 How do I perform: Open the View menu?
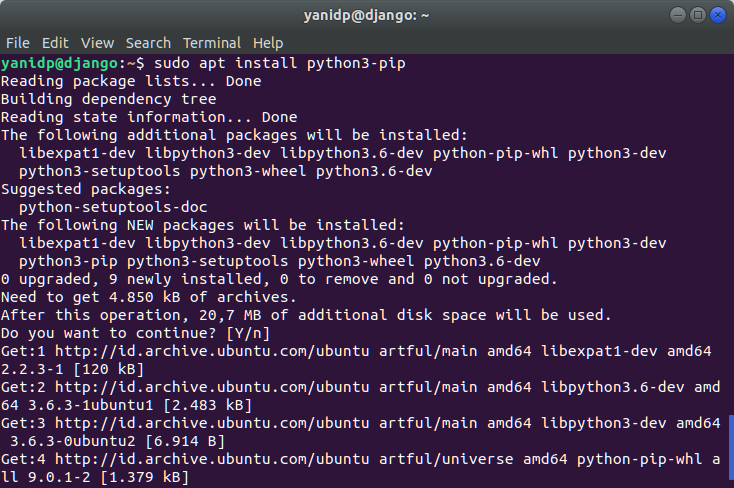tap(97, 43)
